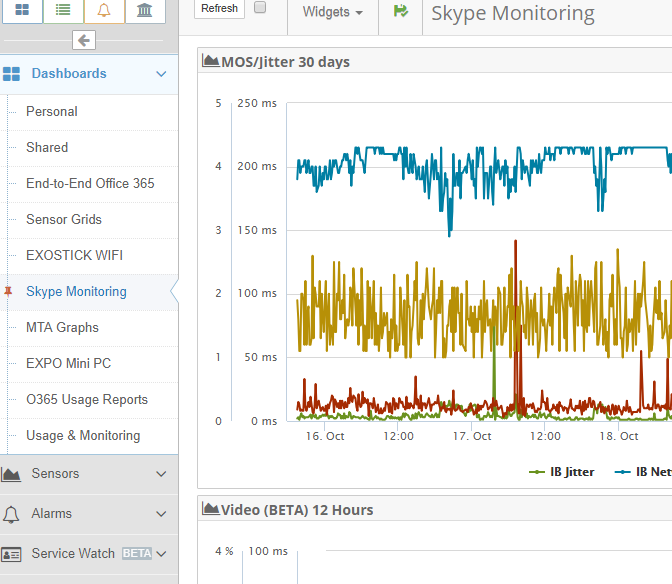Open the Widgets dropdown
672x584 pixels.
333,12
